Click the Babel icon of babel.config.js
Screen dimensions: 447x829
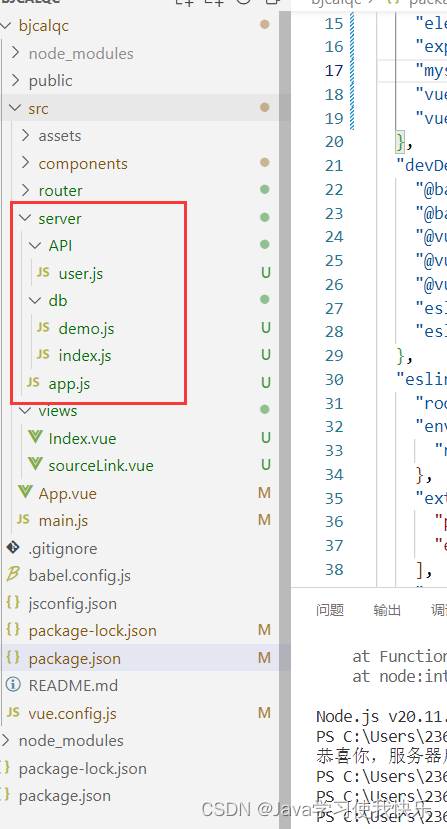pos(13,575)
